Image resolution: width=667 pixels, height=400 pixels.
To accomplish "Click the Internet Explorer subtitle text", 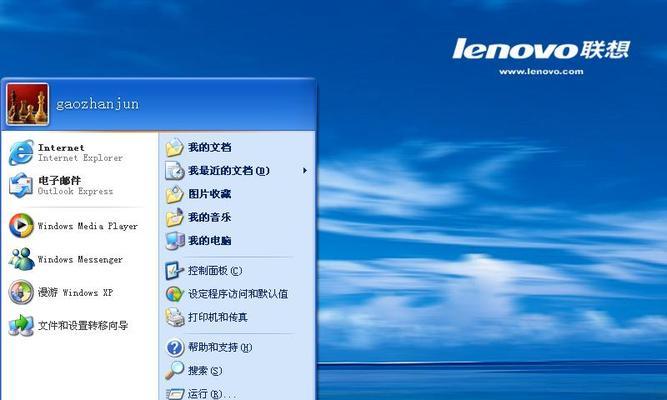I will [80, 158].
